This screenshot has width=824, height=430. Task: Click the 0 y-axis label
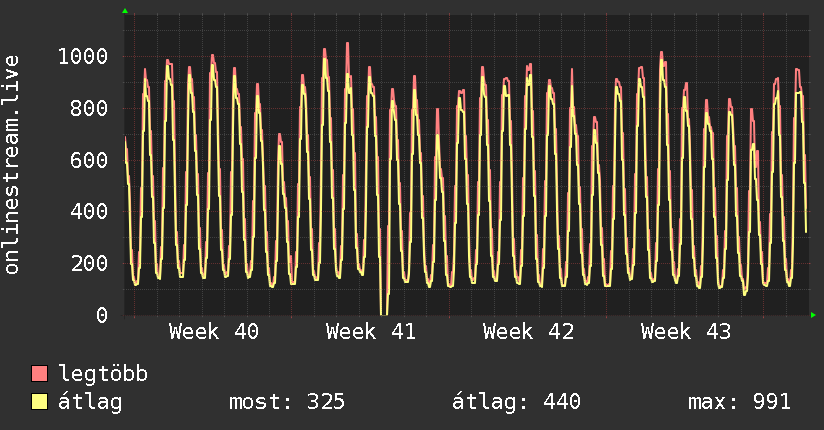tap(101, 315)
